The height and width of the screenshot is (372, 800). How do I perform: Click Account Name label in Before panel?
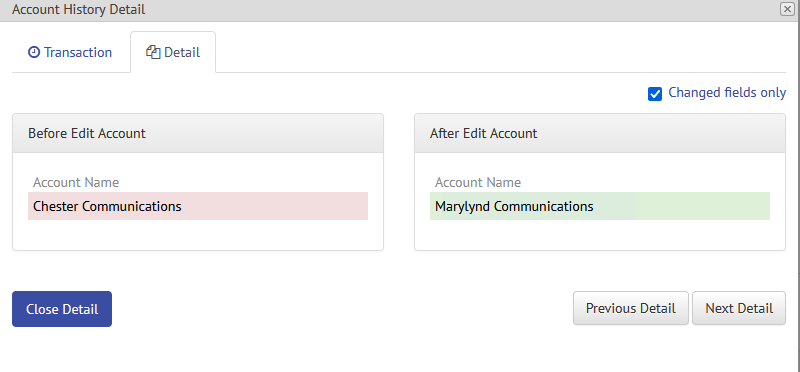coord(76,183)
